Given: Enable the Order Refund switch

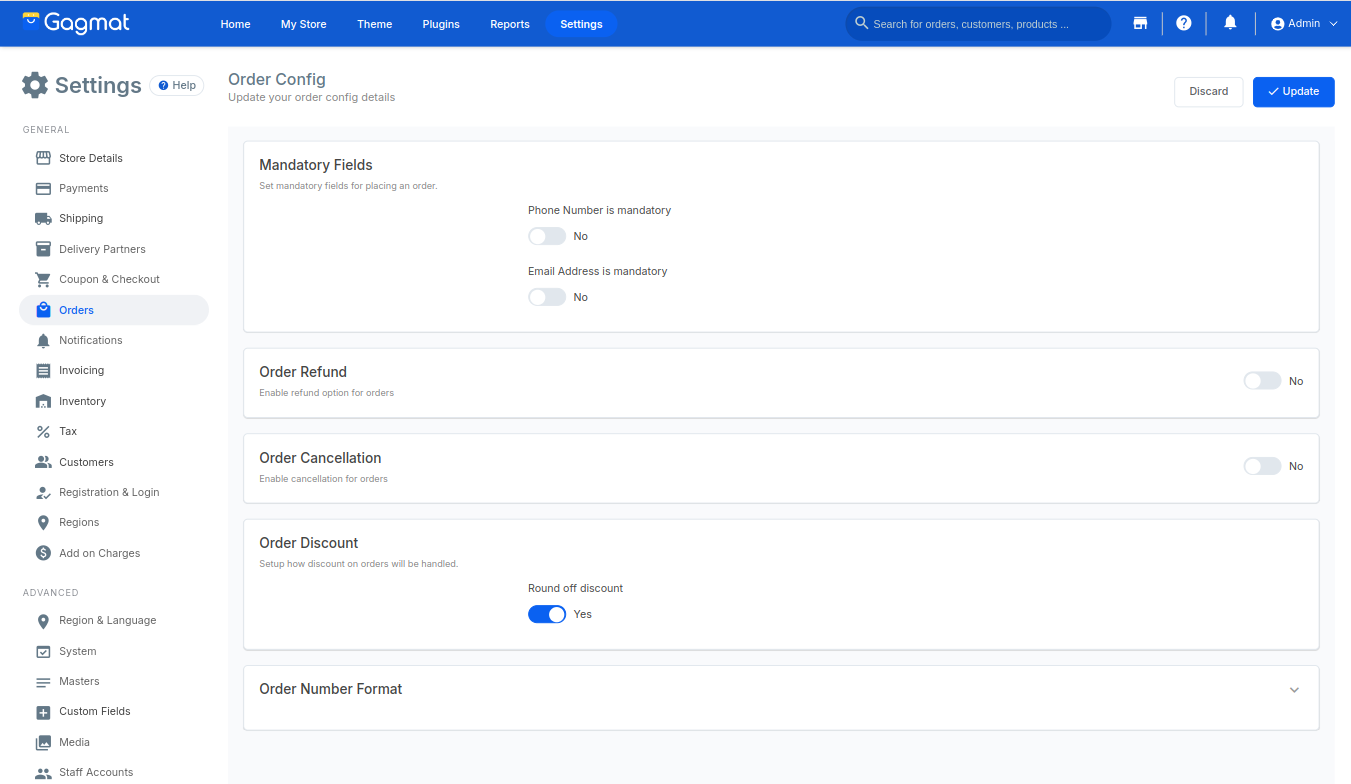Looking at the screenshot, I should 1262,381.
